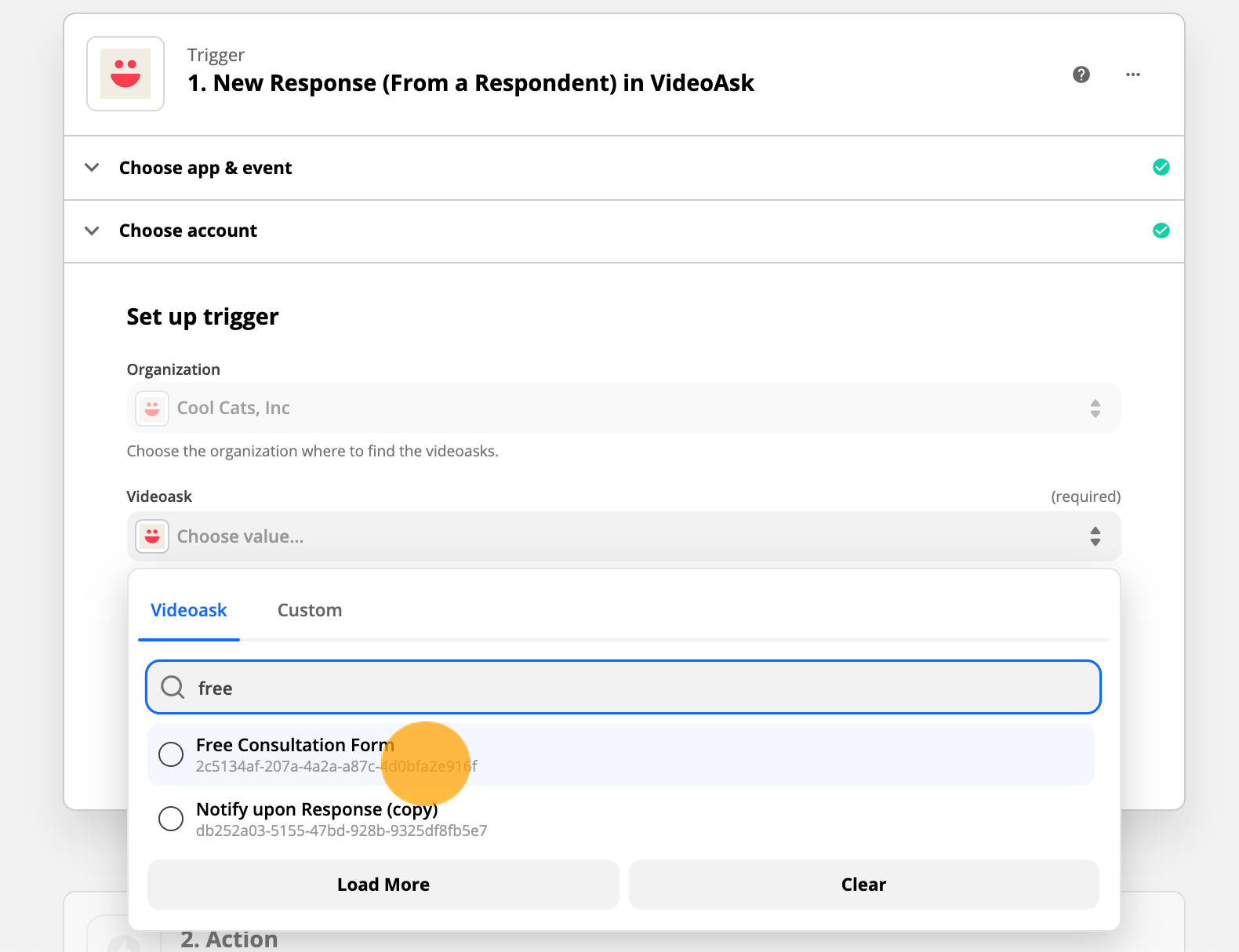The image size is (1239, 952).
Task: Click the Organization field label
Action: click(x=173, y=369)
